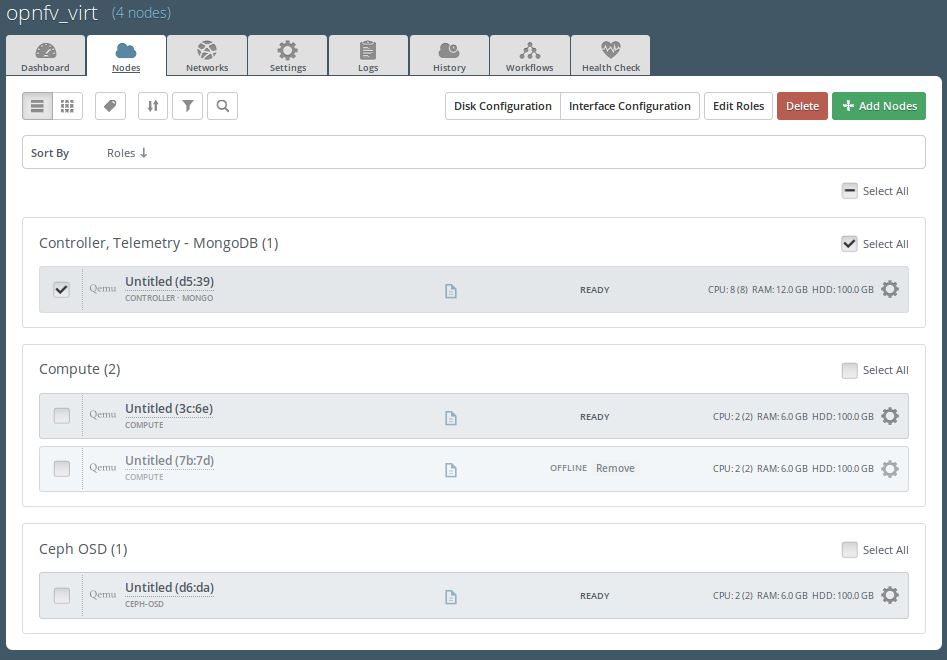Rename node Untitled (3c:6e)
Image resolution: width=947 pixels, height=660 pixels.
[x=169, y=409]
